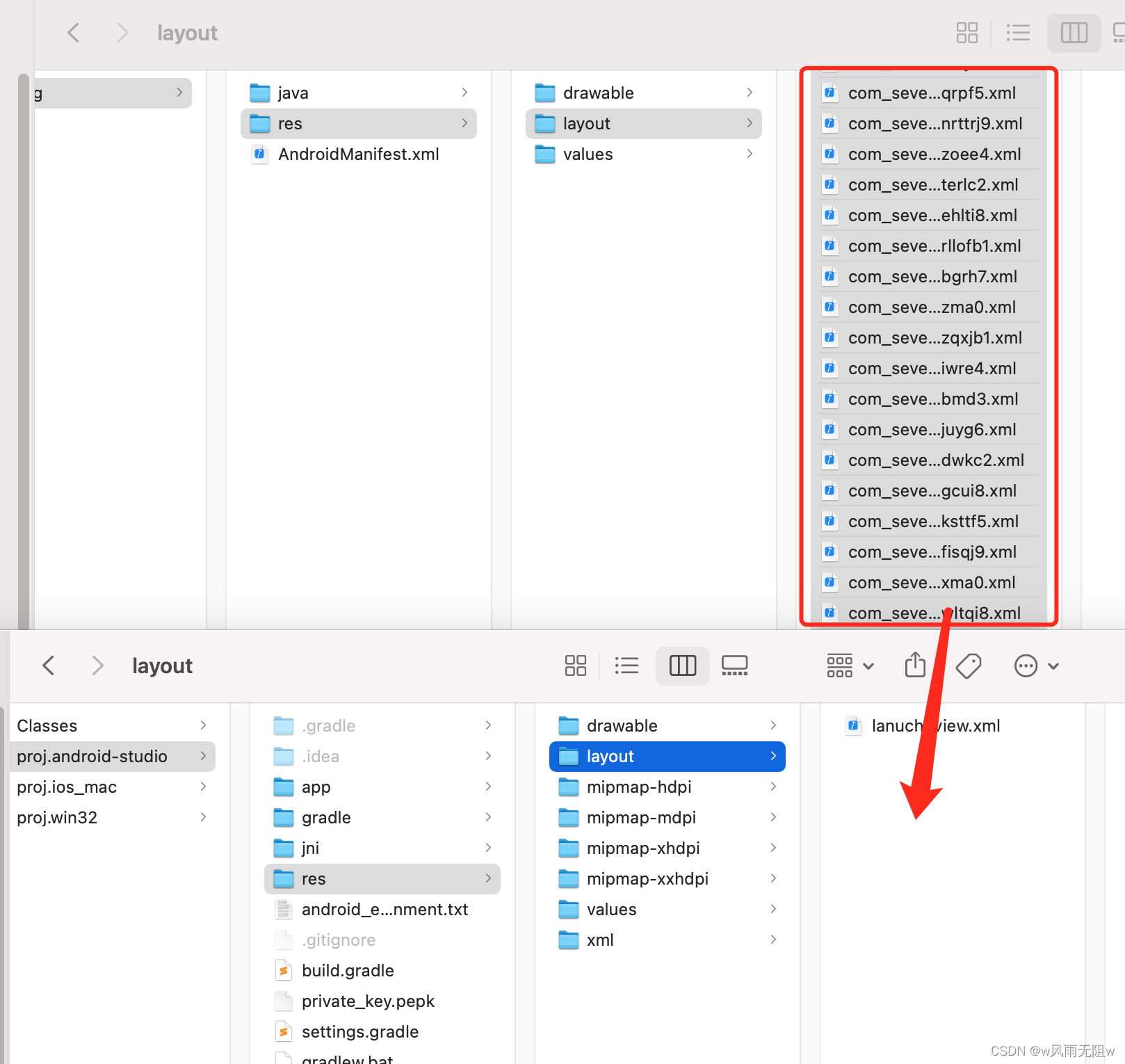Select the .idea hidden folder
The height and width of the screenshot is (1064, 1125).
point(382,756)
